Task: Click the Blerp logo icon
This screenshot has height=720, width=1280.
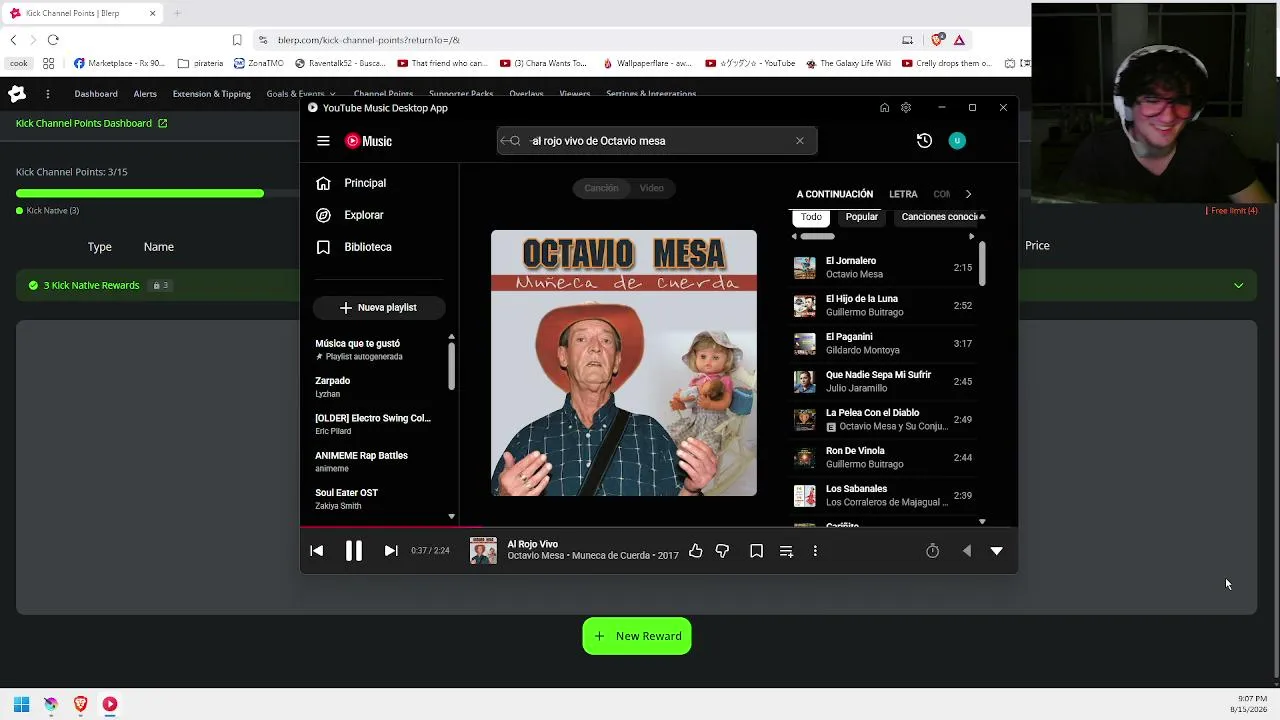Action: click(17, 94)
